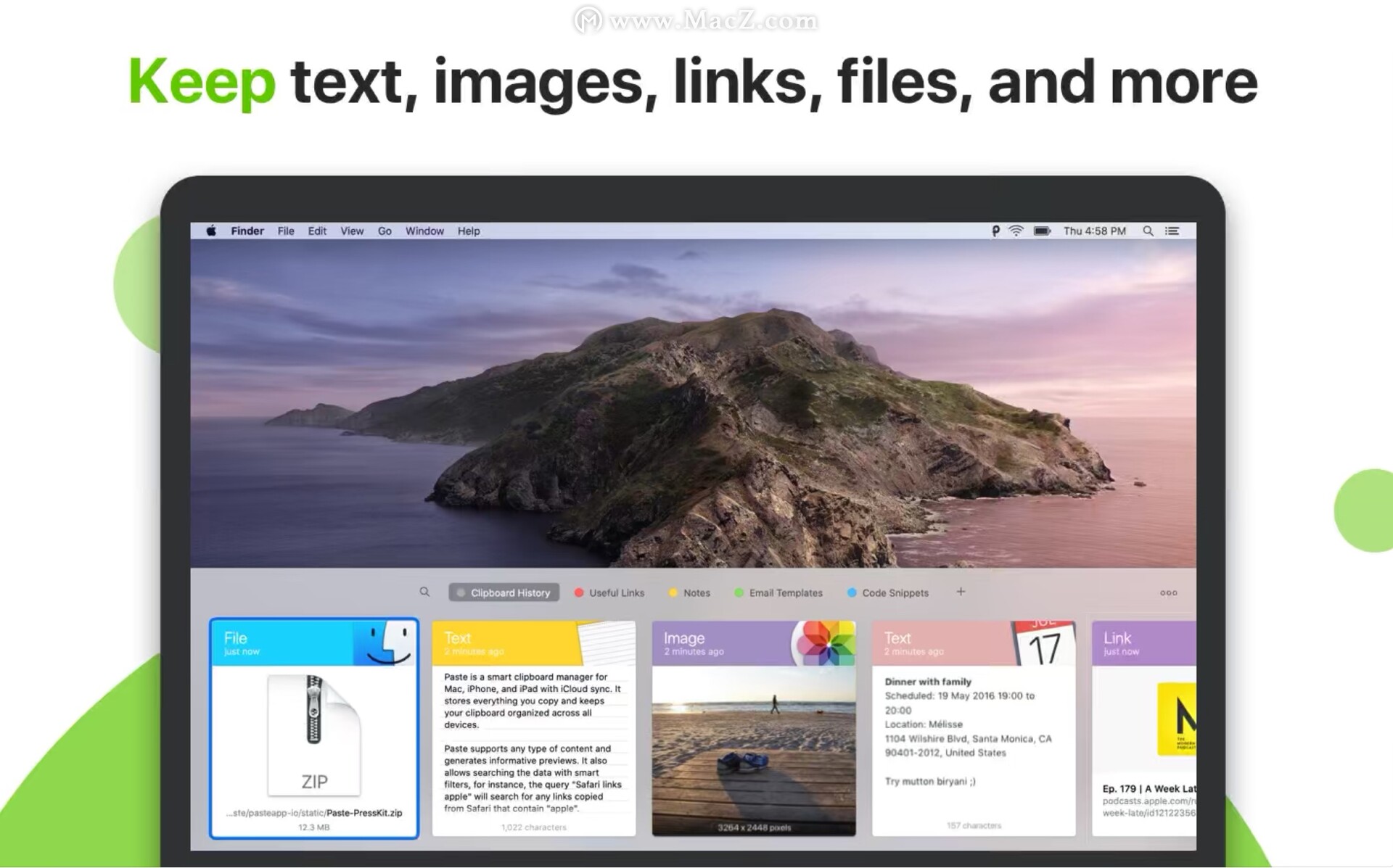Open the Finder menu

tap(247, 231)
